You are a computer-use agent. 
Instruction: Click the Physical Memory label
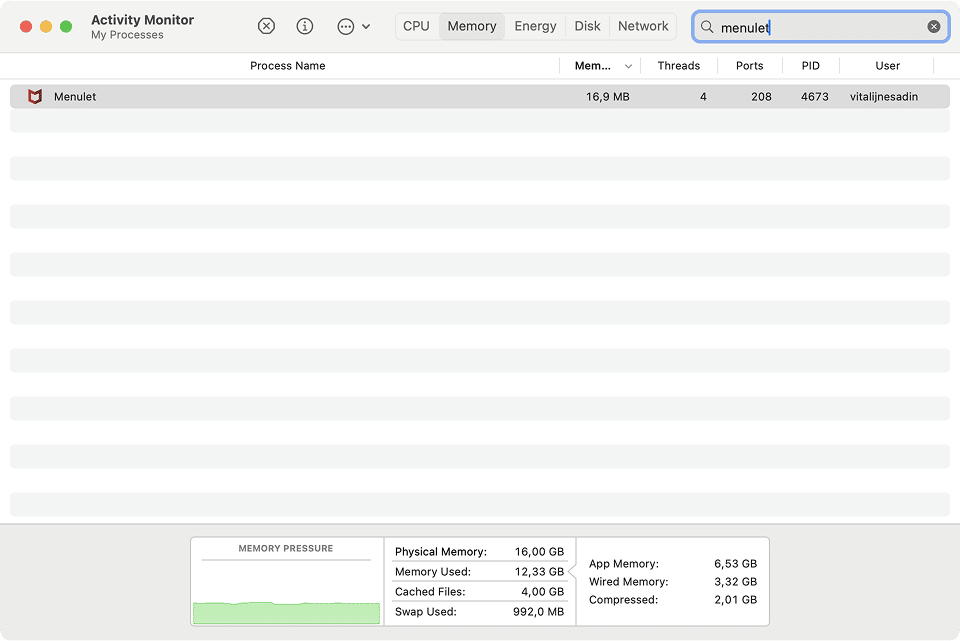coord(441,552)
